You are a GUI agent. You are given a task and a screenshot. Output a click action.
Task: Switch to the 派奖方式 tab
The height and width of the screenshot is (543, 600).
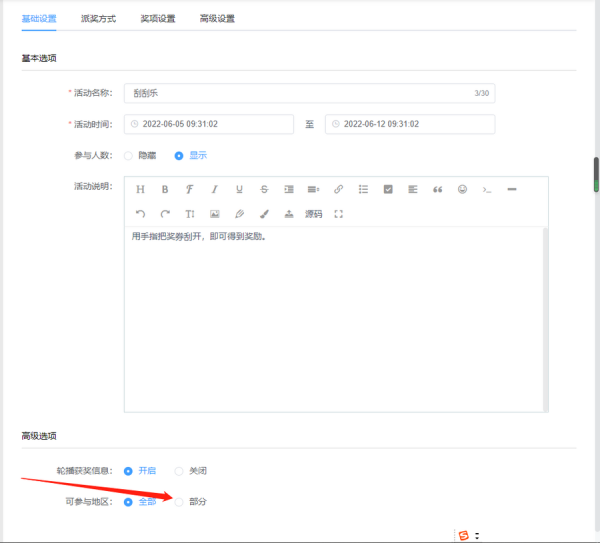98,18
